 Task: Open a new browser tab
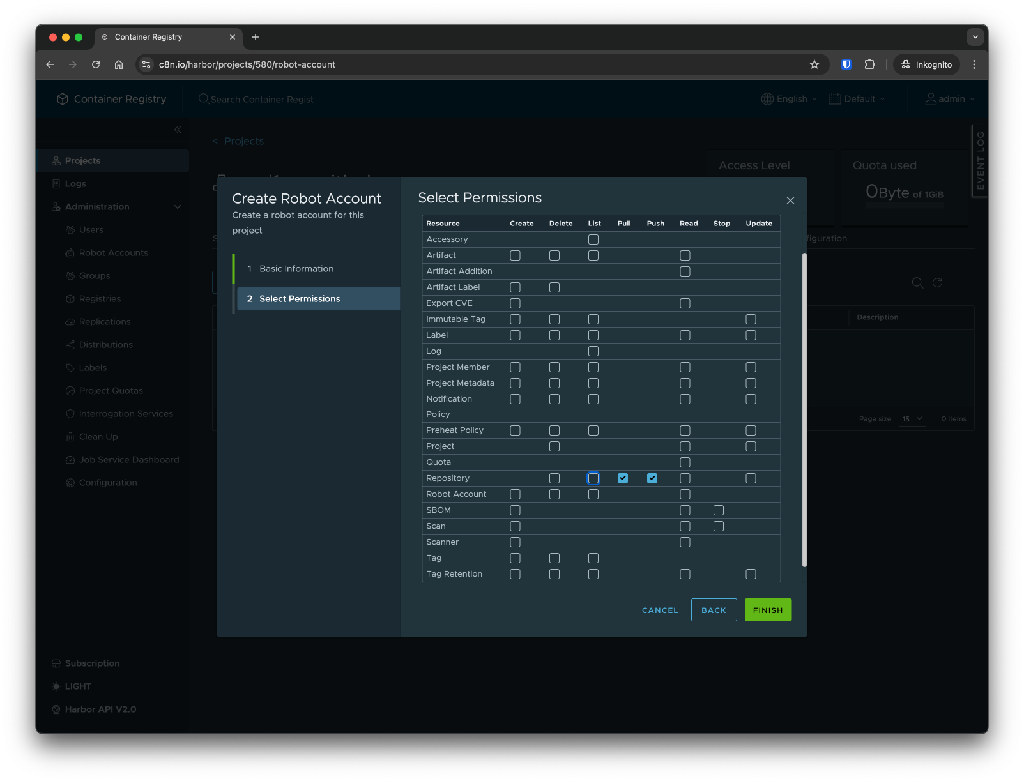coord(255,37)
